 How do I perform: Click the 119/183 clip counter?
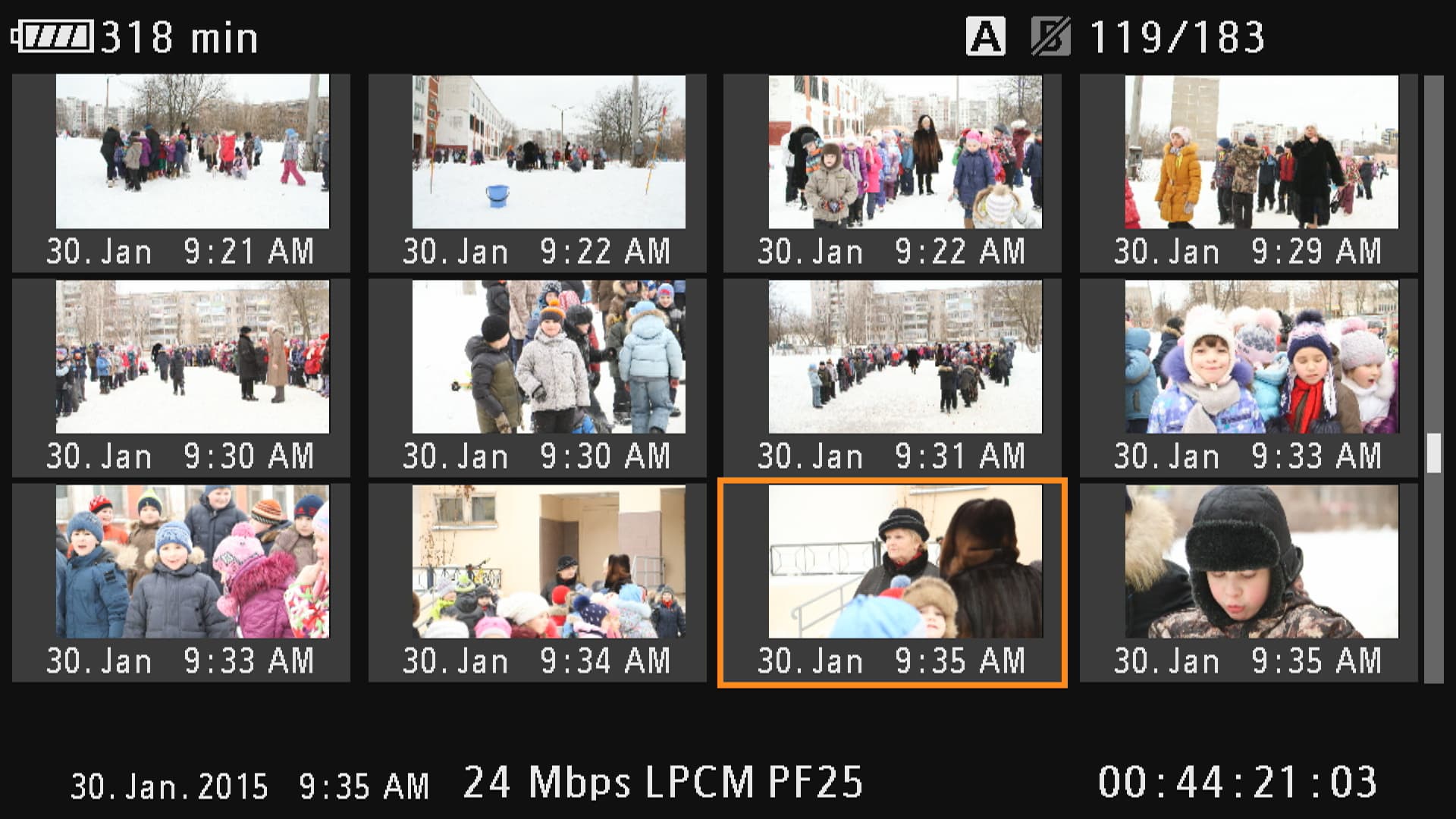[1177, 36]
